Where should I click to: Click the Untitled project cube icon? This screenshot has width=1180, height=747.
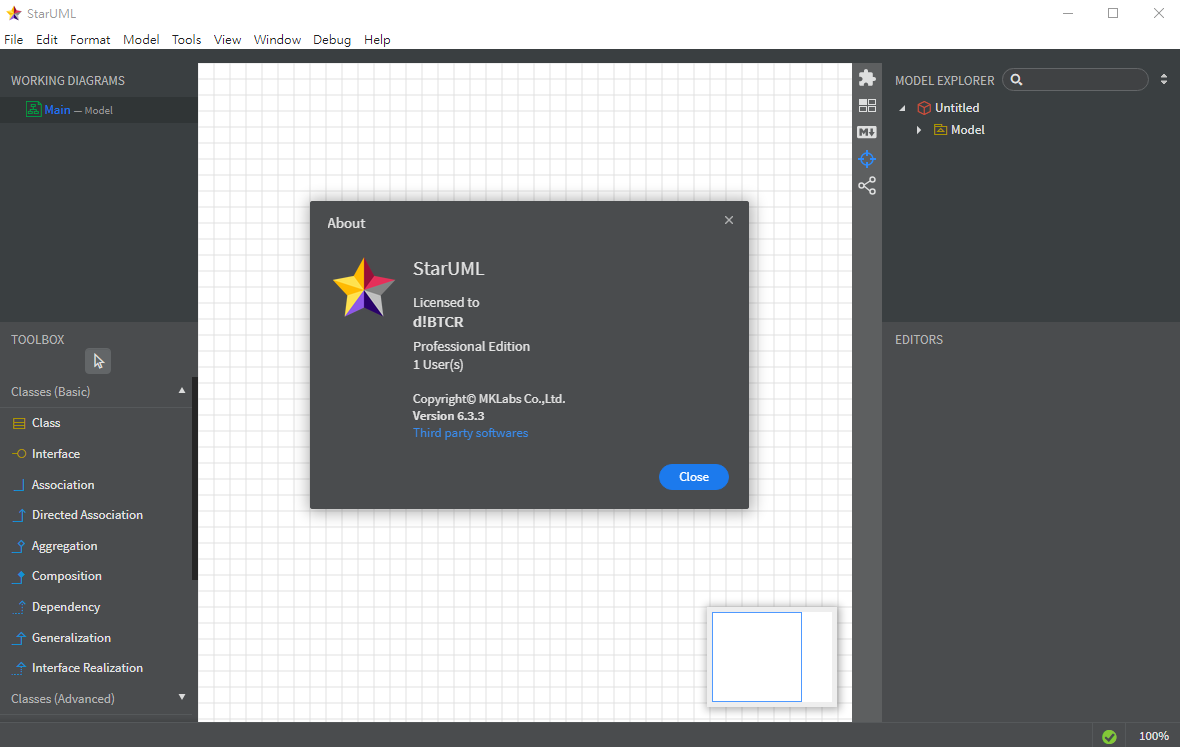924,108
